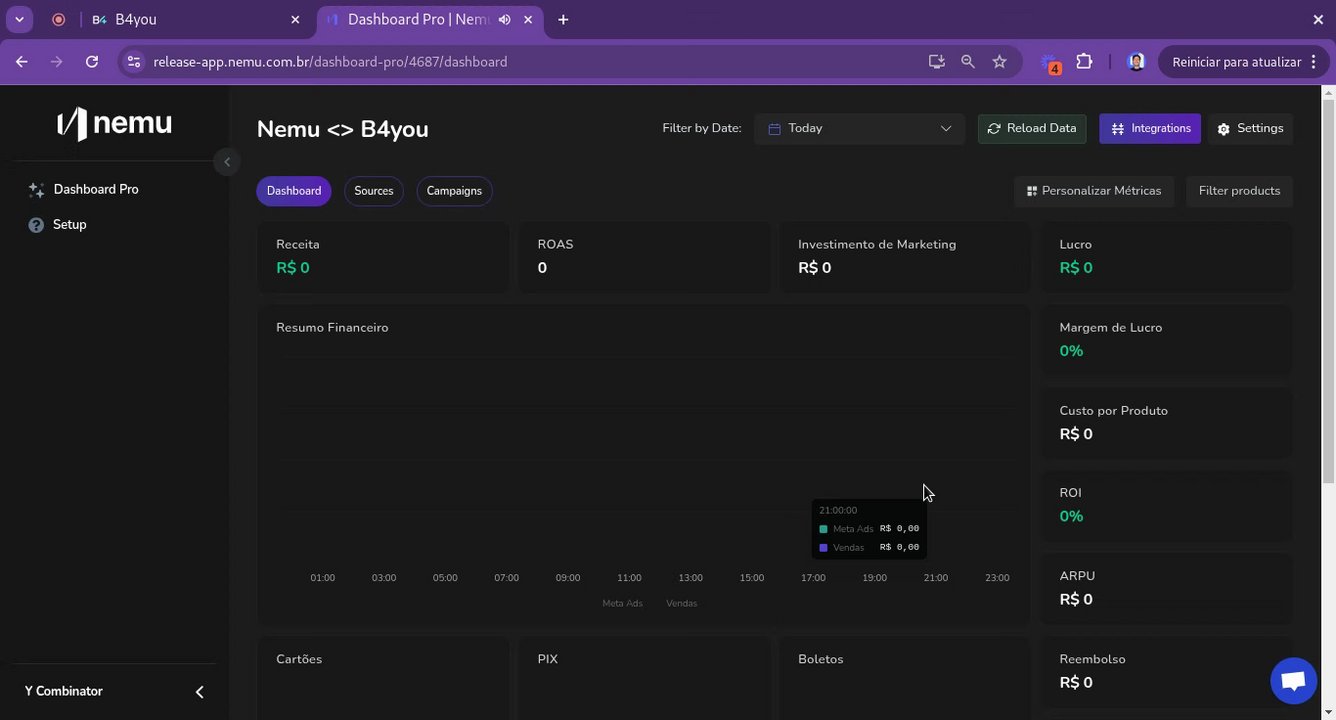Click the Margem de Lucro card

(1167, 340)
